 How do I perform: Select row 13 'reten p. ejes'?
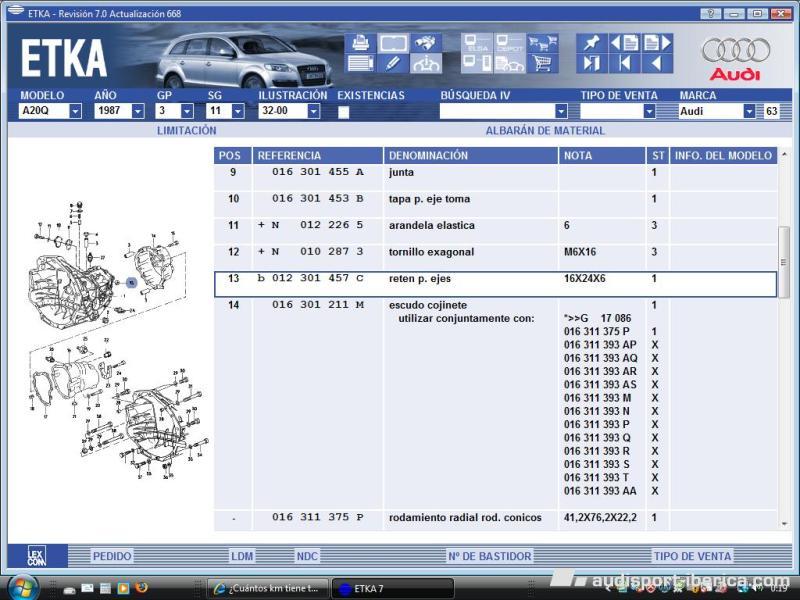(495, 284)
